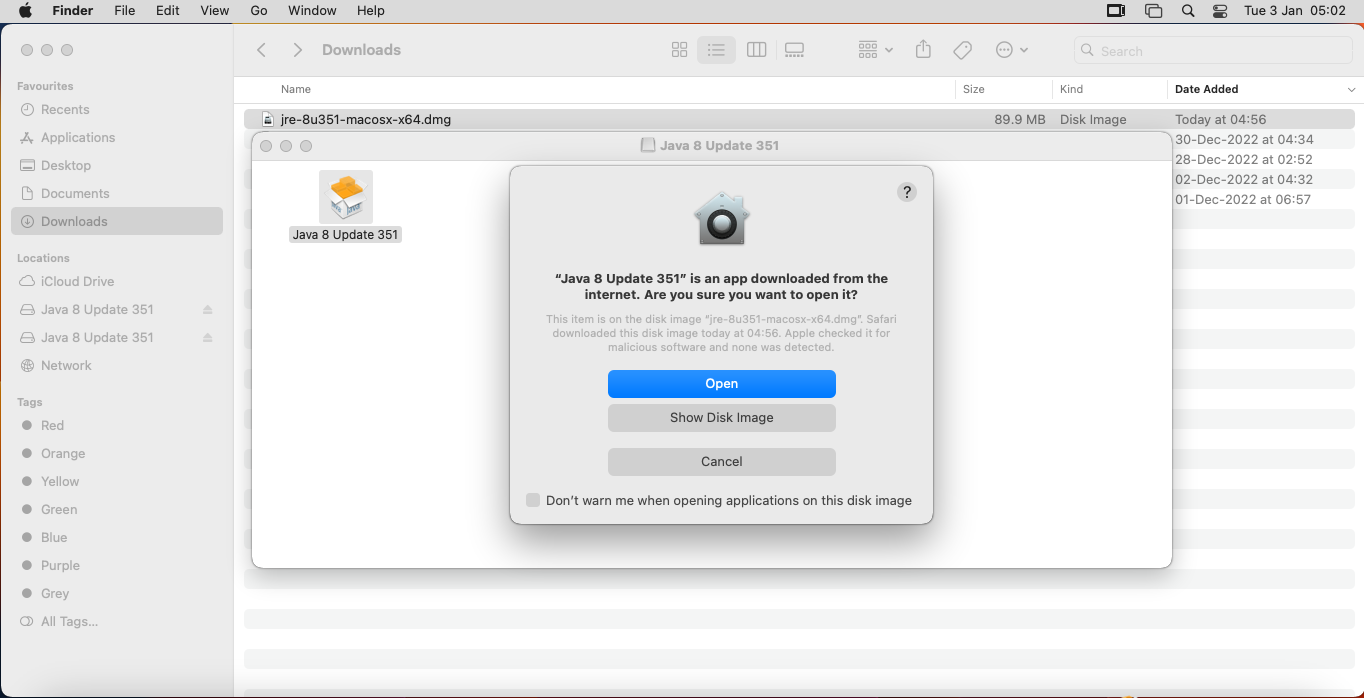This screenshot has height=698, width=1364.
Task: Click the Share toolbar icon
Action: click(923, 50)
